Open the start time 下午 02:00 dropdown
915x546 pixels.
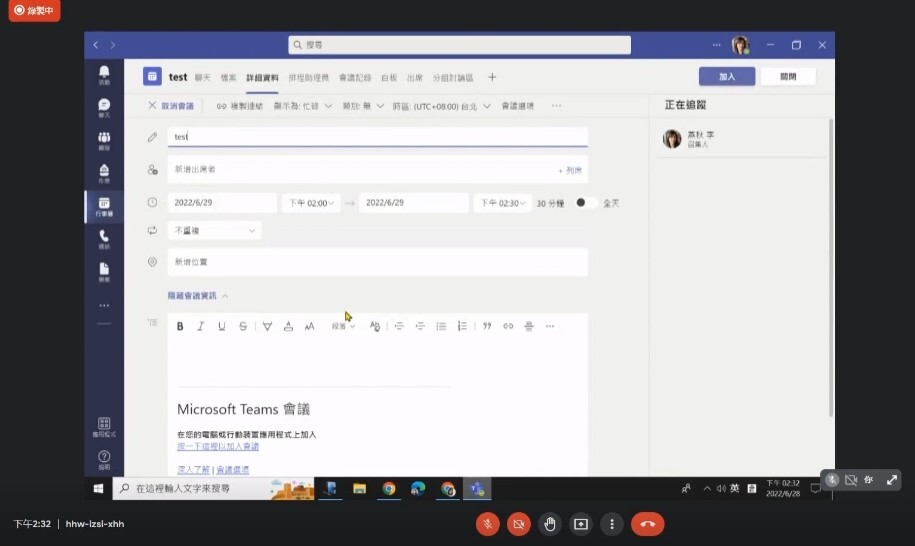(x=311, y=203)
